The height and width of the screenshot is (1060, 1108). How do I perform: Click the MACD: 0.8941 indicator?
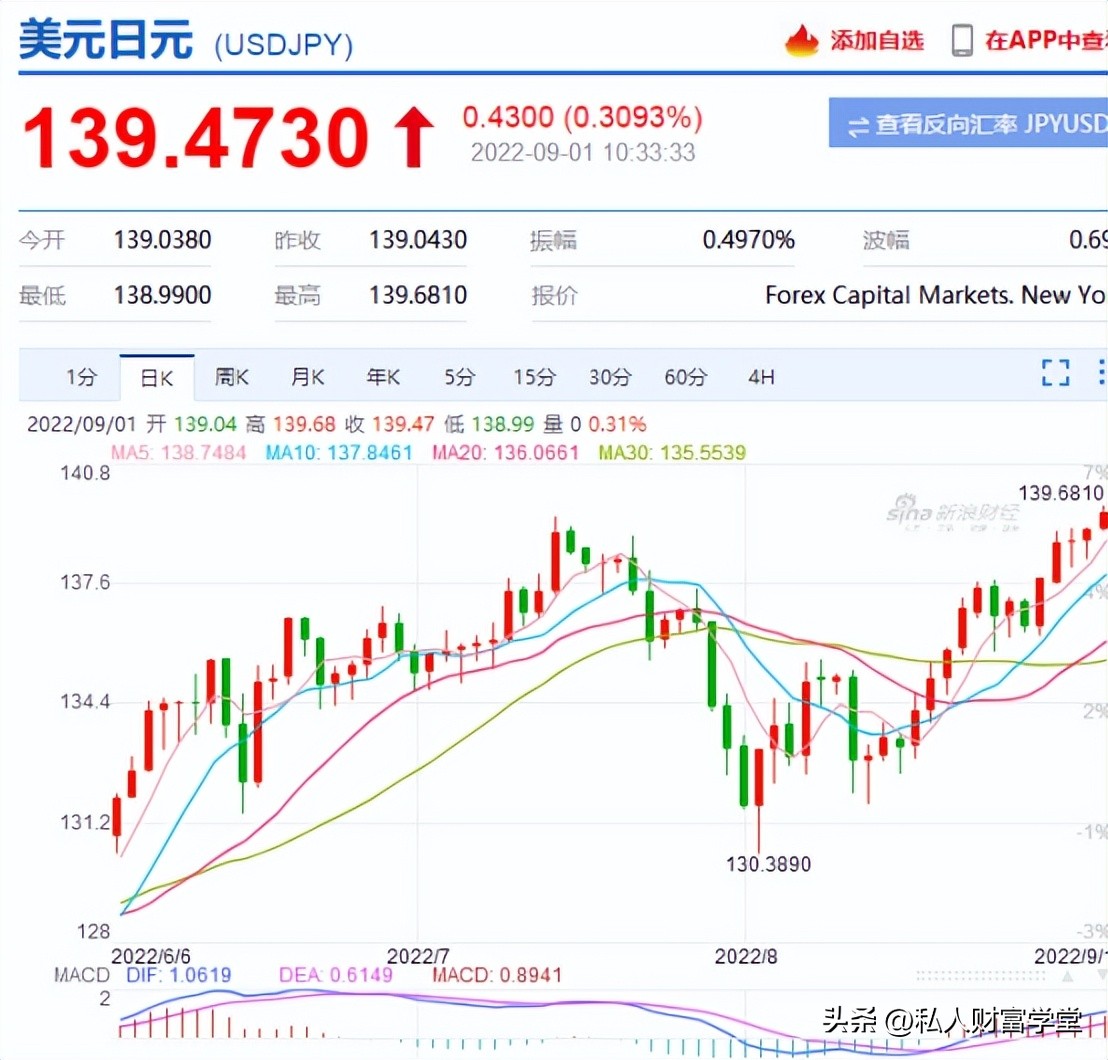click(497, 975)
